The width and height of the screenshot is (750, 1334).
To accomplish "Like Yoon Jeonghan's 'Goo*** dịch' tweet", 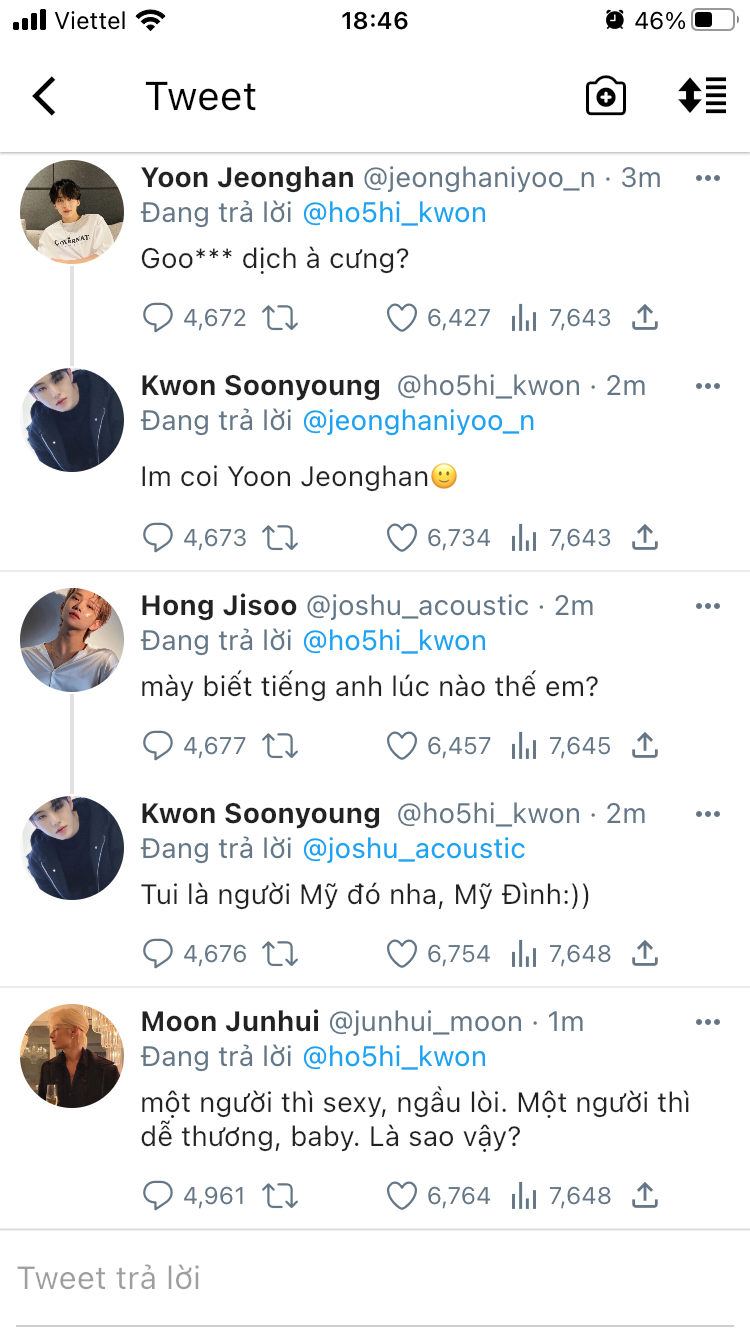I will pos(402,318).
